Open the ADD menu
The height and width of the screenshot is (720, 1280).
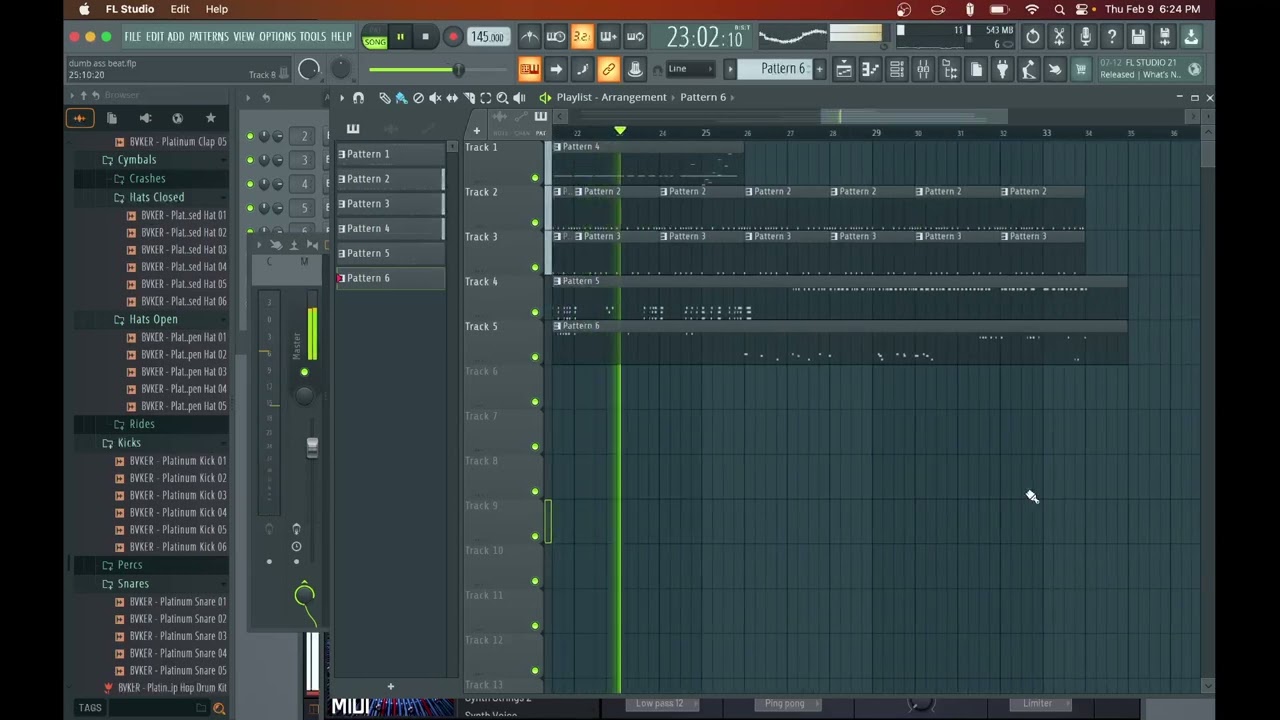[176, 37]
